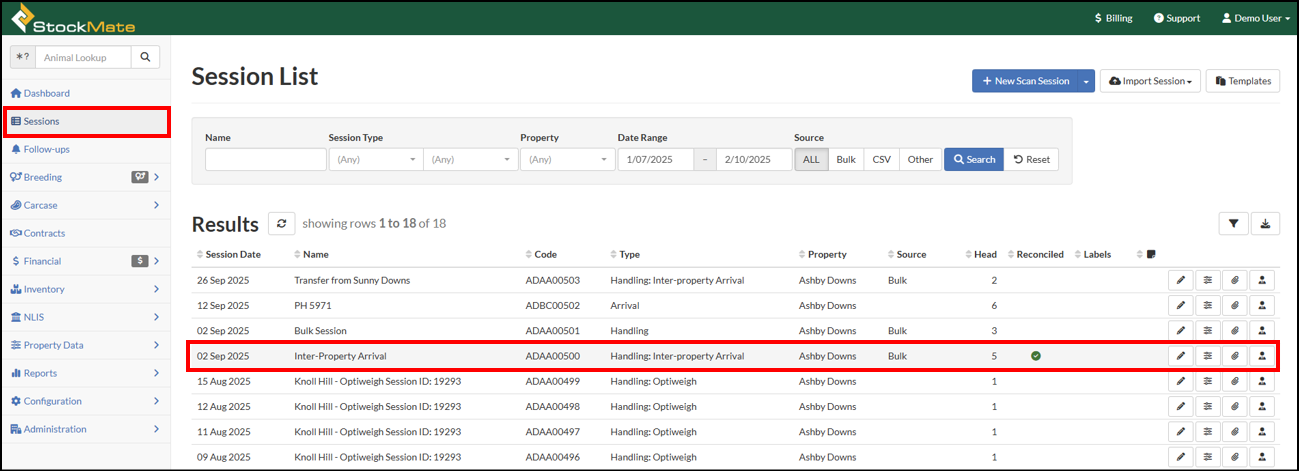Open the table filter funnel icon
1299x471 pixels.
(1233, 224)
